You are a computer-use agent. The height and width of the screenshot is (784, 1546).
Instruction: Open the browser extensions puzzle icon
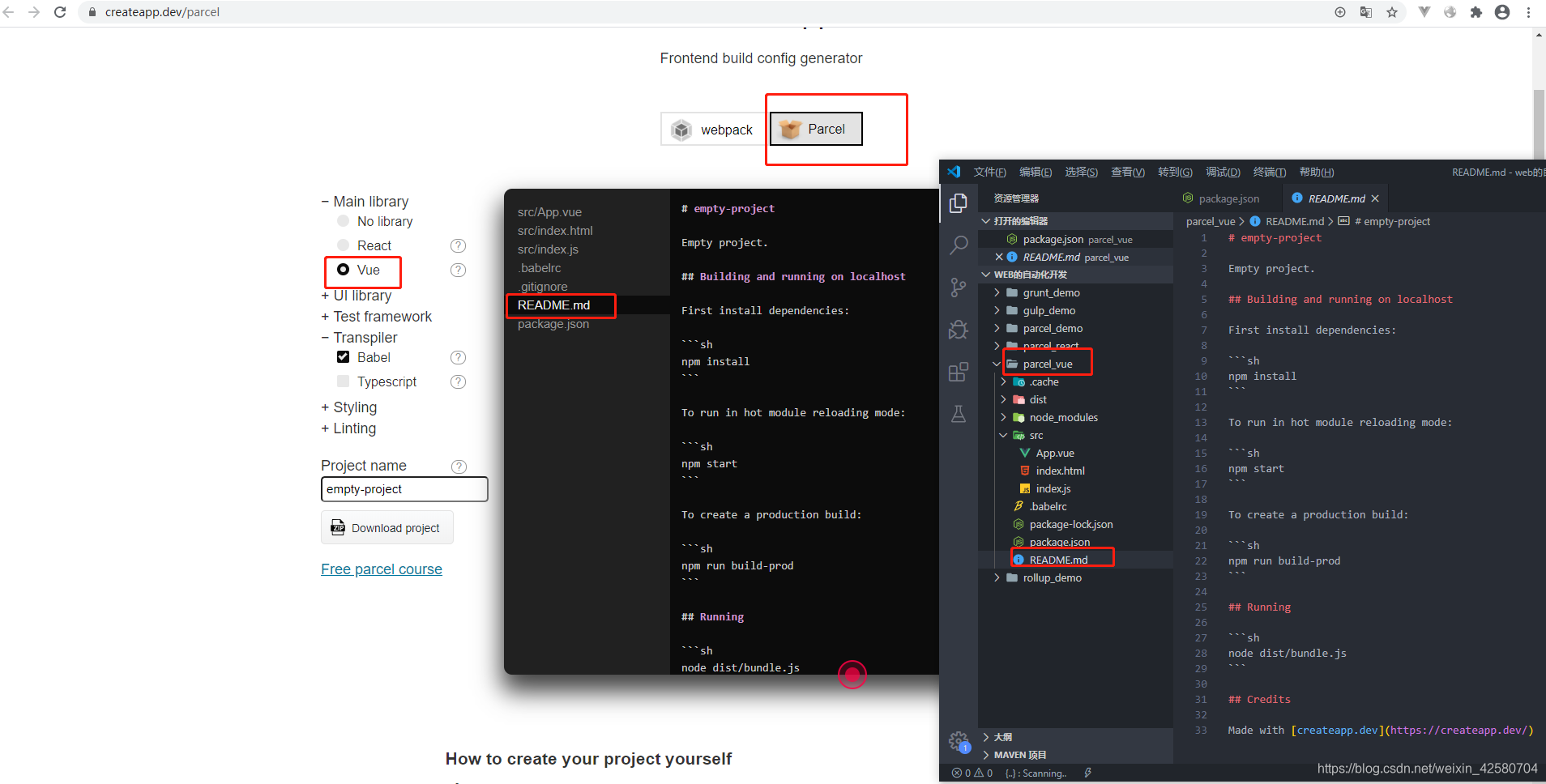1476,12
